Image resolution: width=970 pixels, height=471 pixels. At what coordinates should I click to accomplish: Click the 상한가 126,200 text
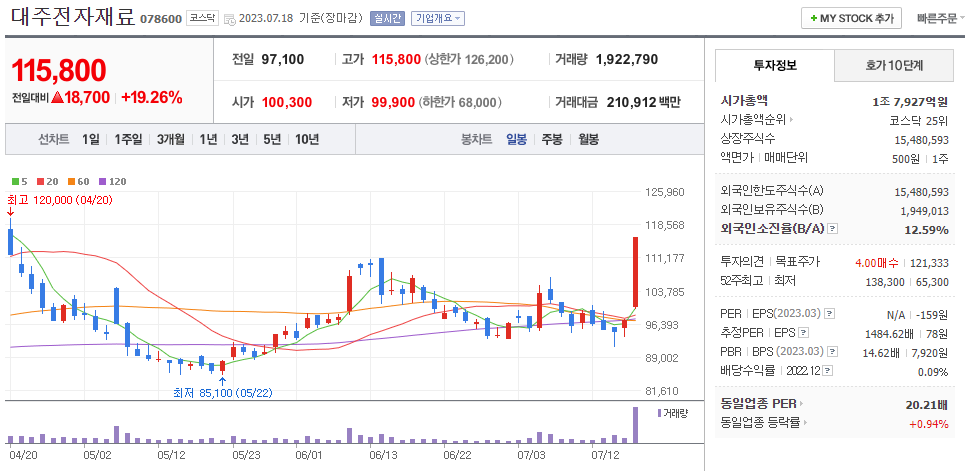pos(469,59)
